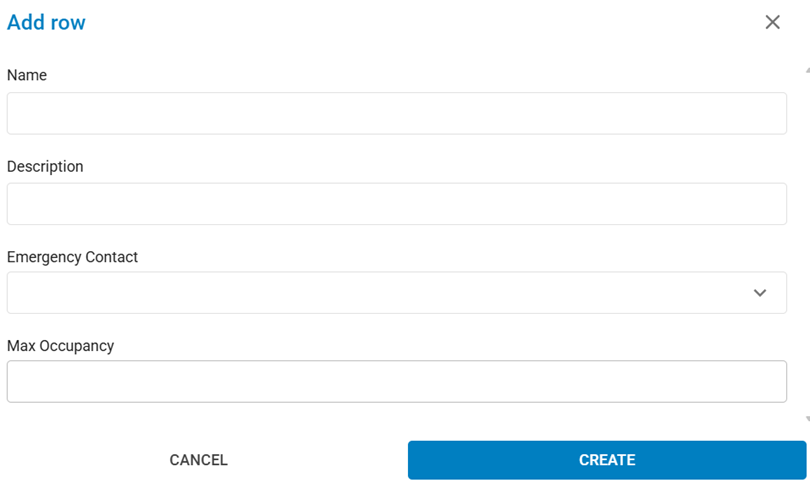Open the Emergency Contact dropdown
This screenshot has height=483, width=810.
click(x=396, y=292)
